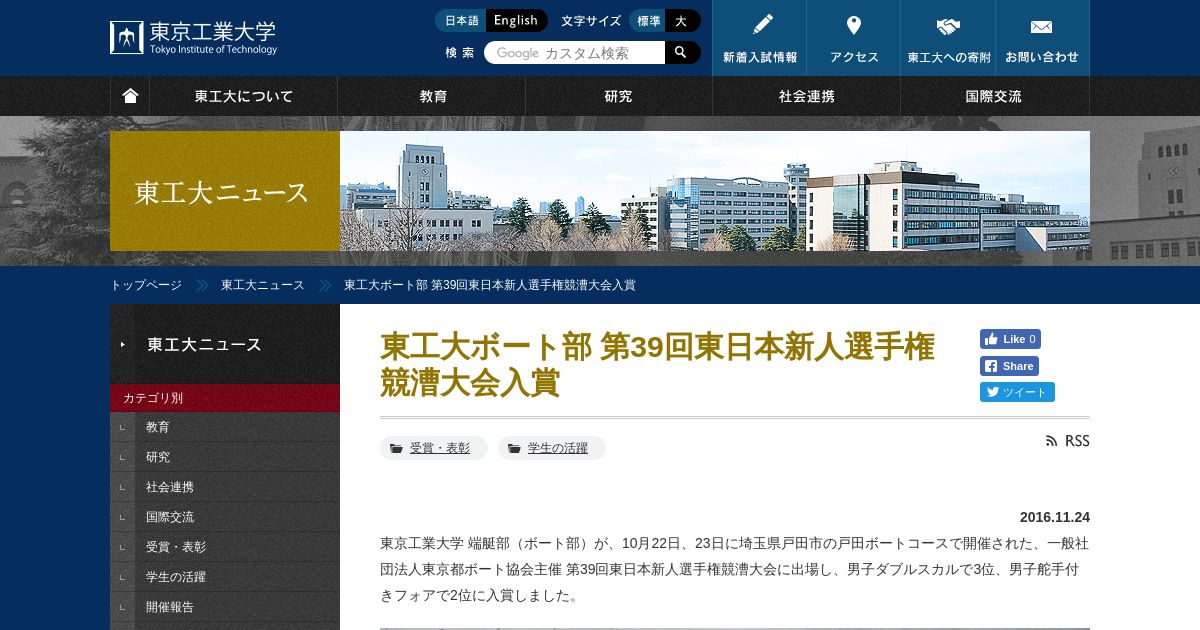1200x630 pixels.
Task: Click the article headline text
Action: [657, 364]
